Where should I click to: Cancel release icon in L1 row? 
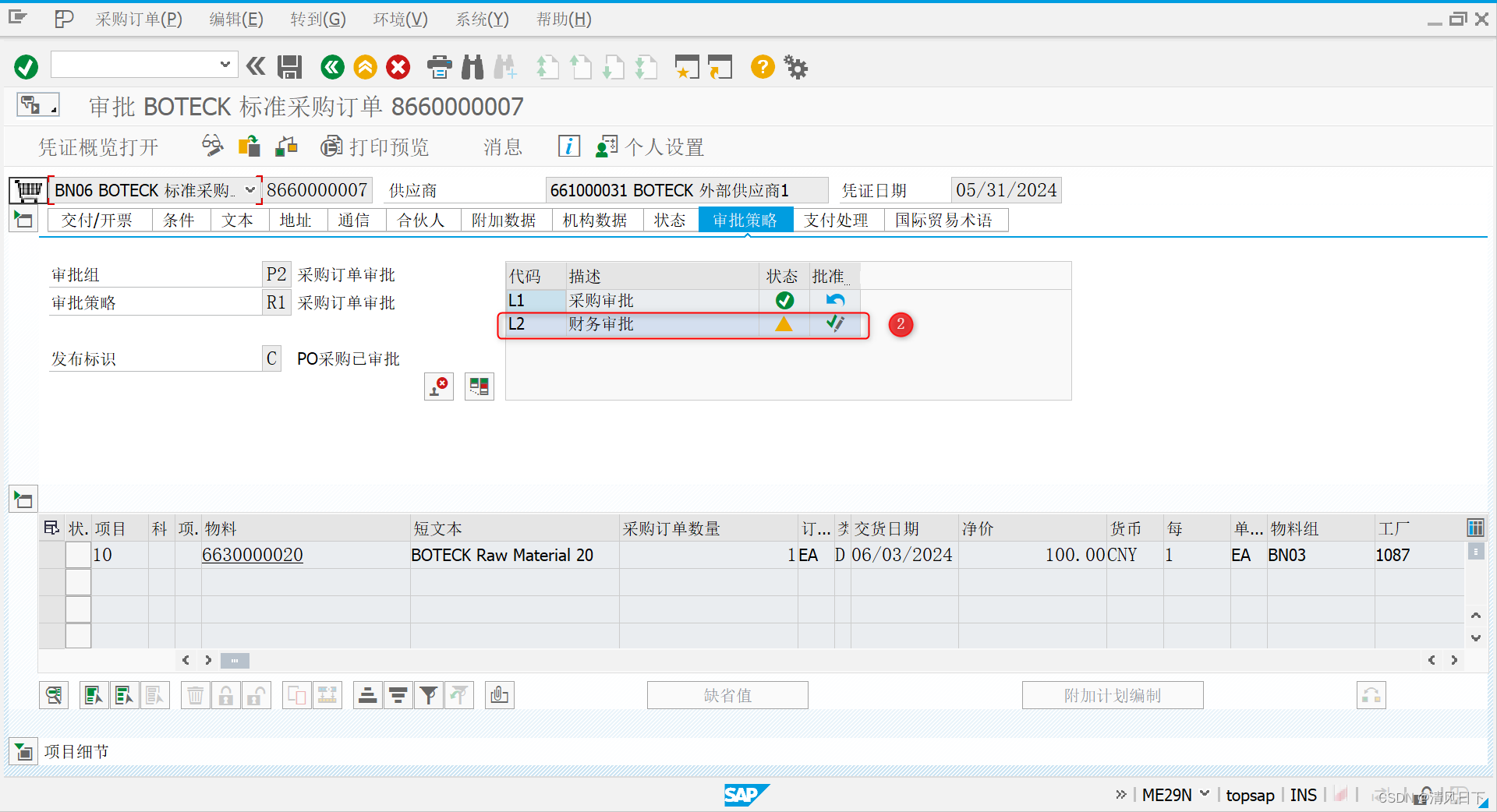[835, 300]
